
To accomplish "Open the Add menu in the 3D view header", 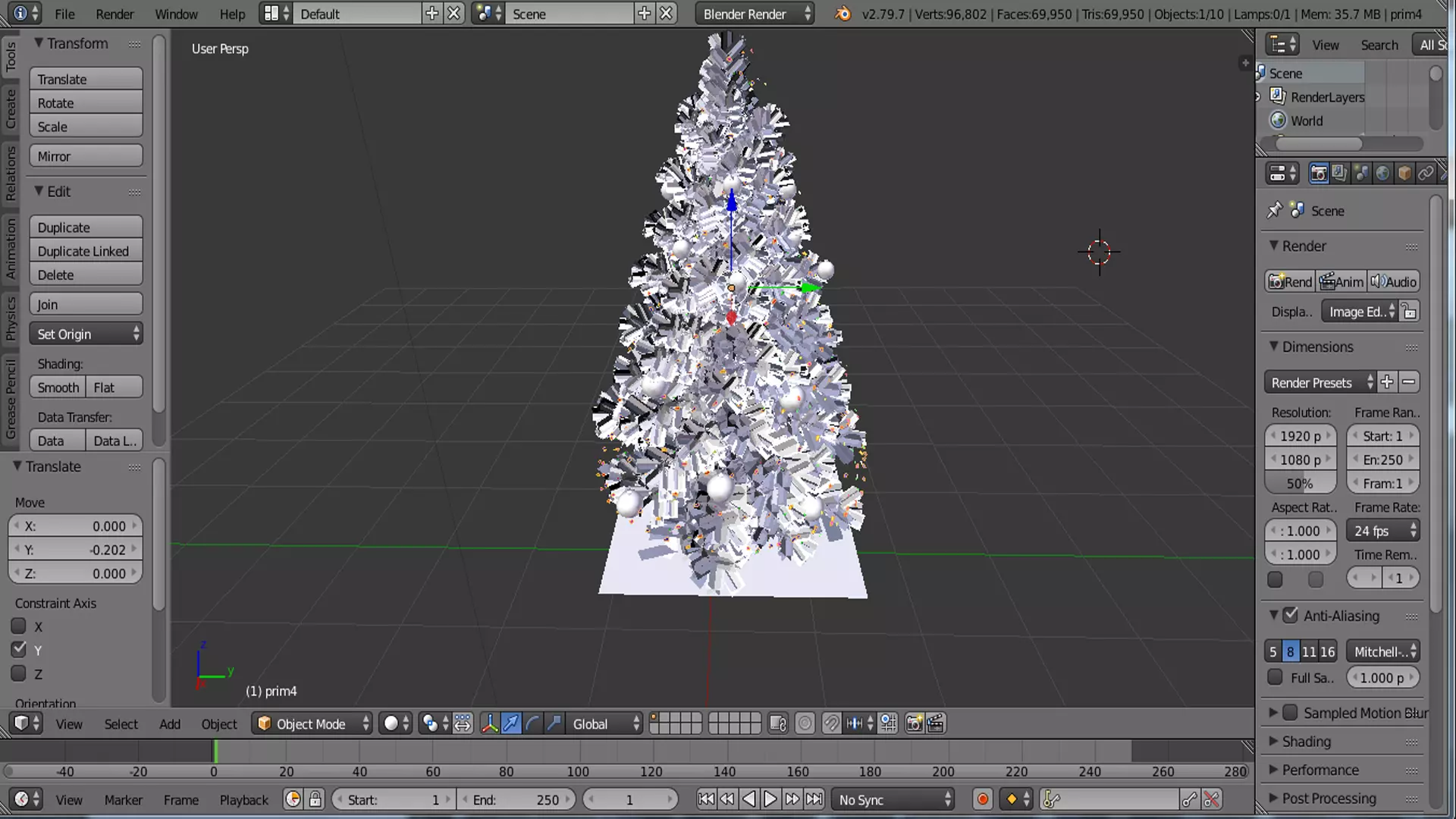I will pyautogui.click(x=170, y=723).
